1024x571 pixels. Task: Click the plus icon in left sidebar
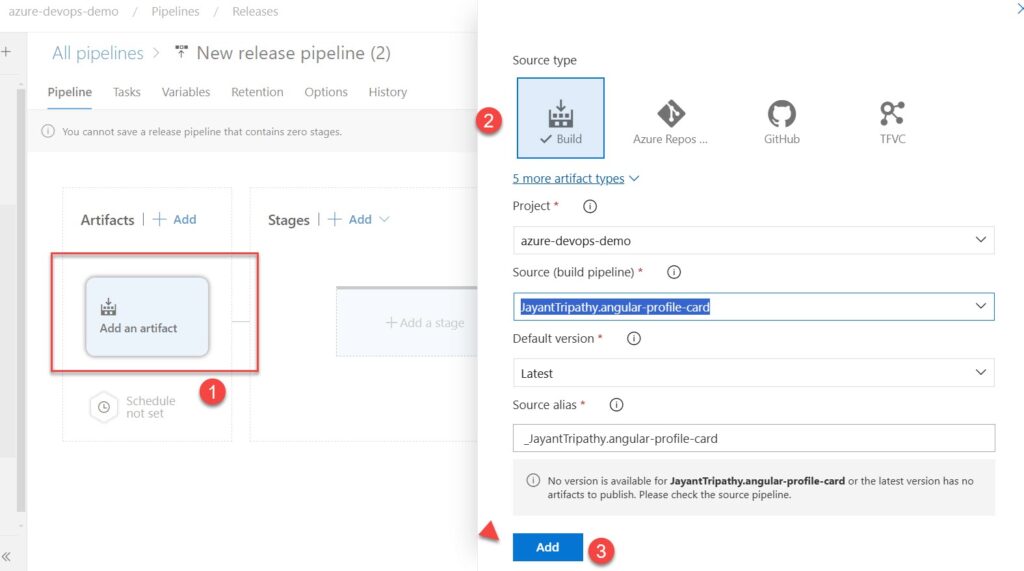point(7,52)
